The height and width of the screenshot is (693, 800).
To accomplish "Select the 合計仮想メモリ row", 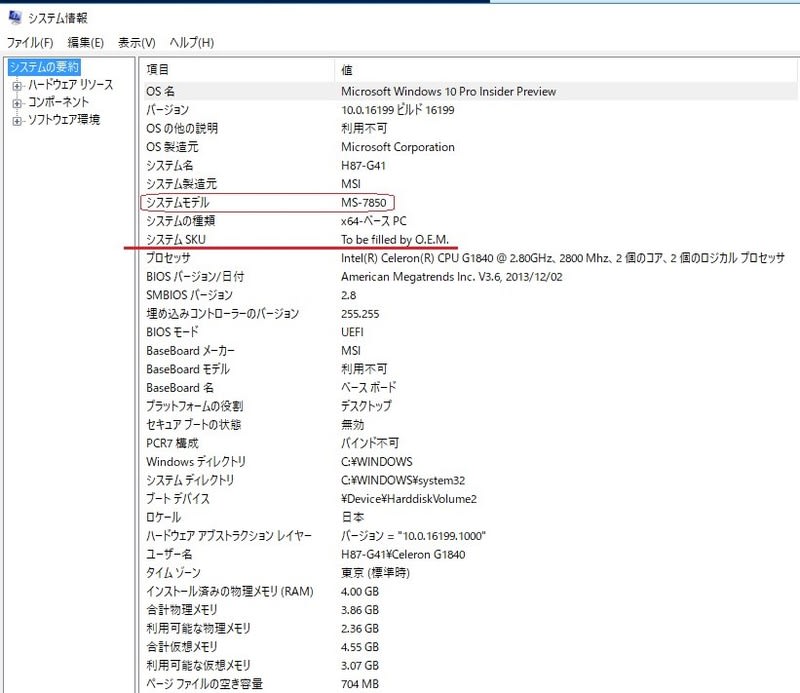I will coord(470,648).
